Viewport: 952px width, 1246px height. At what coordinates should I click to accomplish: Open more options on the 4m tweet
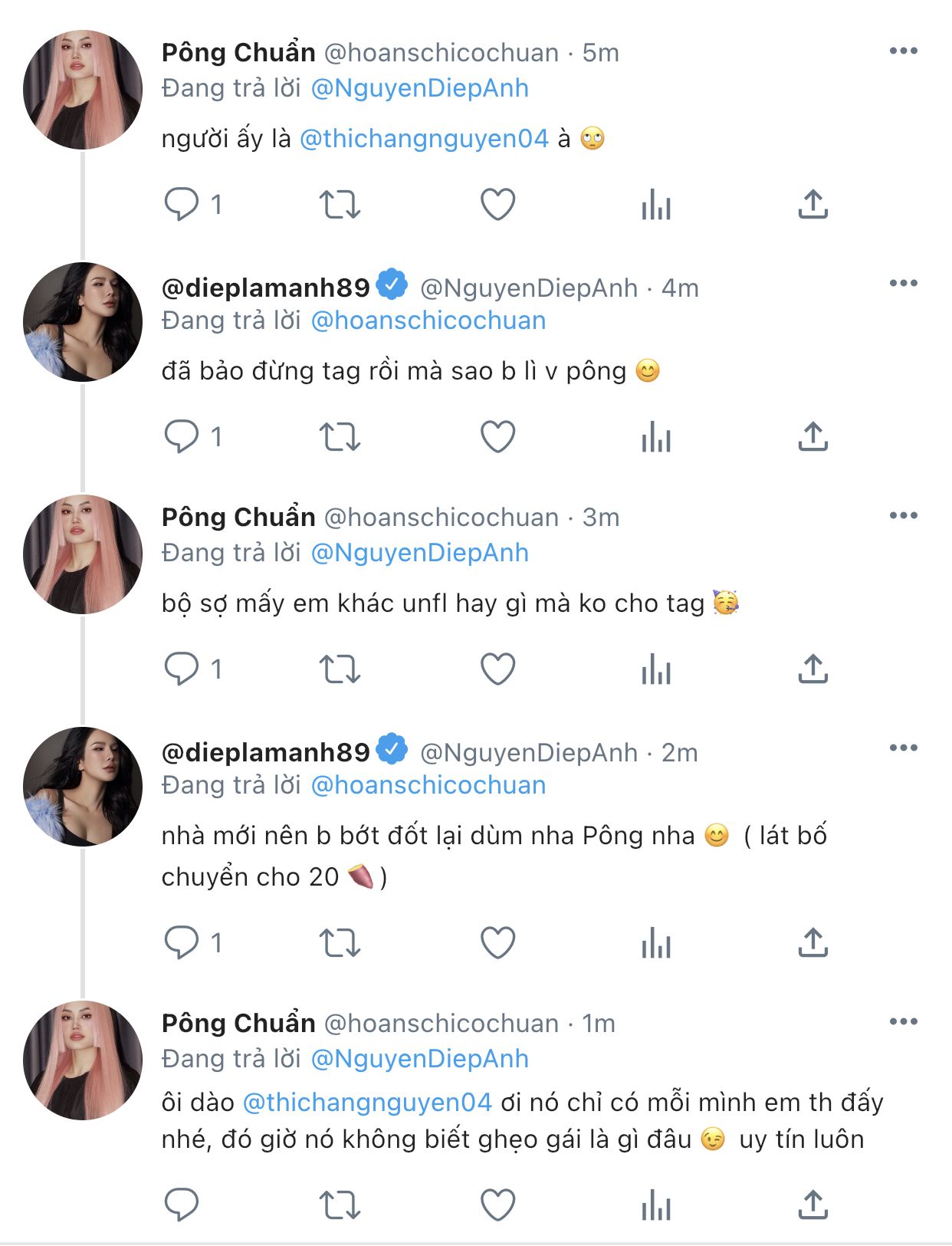point(903,284)
